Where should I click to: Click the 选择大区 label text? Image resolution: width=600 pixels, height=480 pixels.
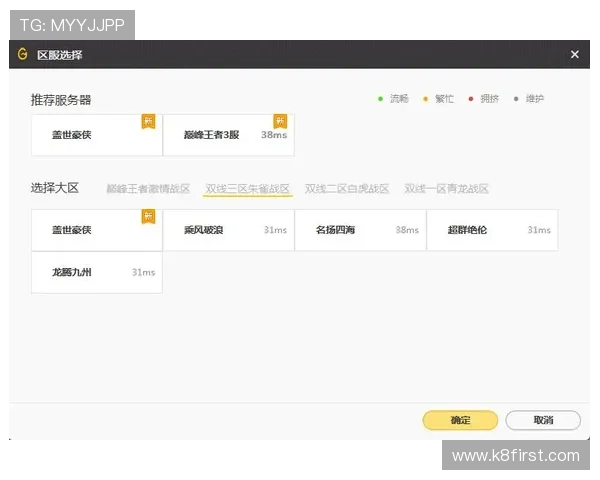(55, 188)
